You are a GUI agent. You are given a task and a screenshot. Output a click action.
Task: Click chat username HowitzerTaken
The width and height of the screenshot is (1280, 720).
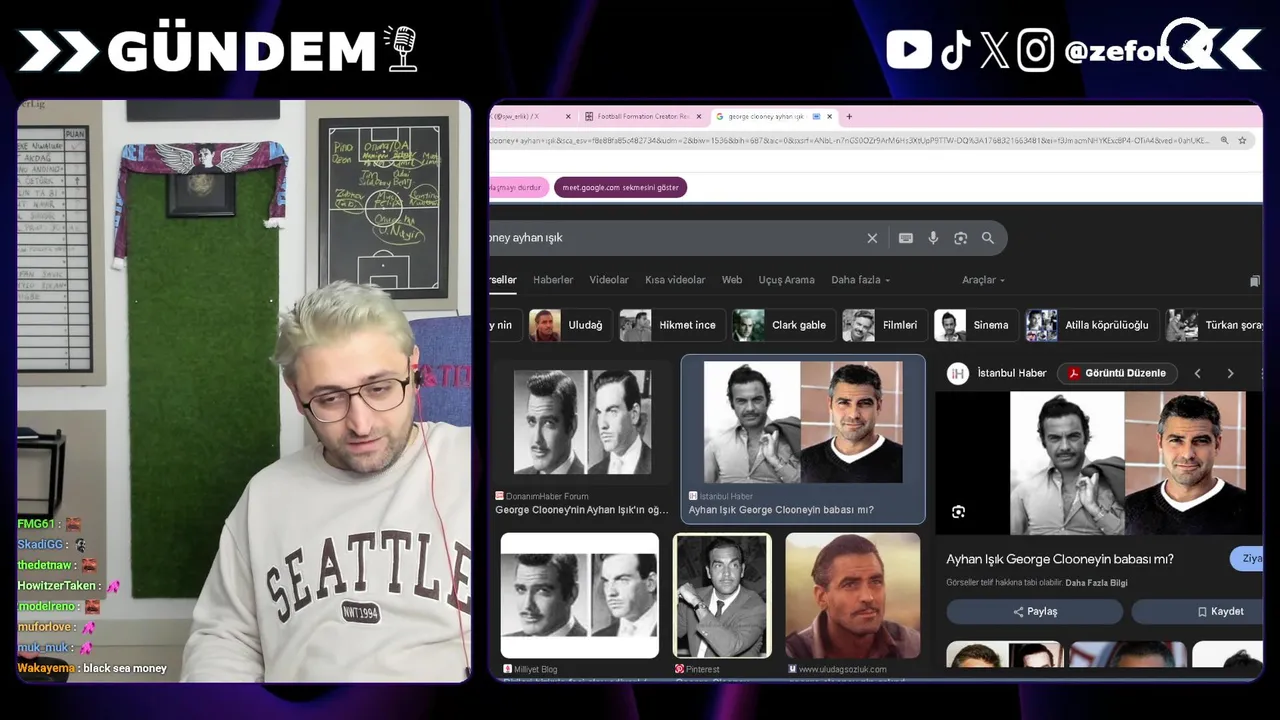pos(57,586)
